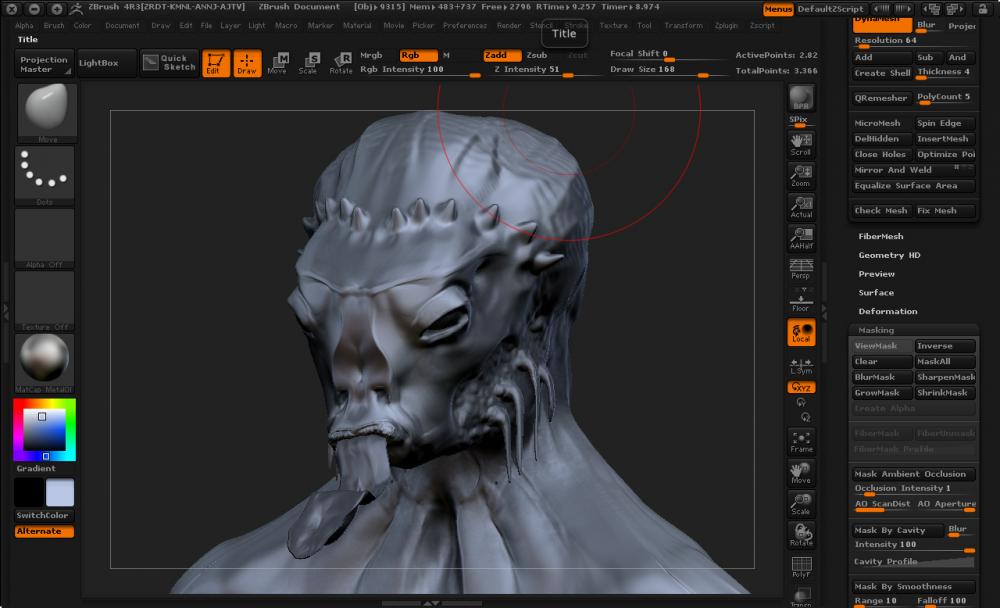Screen dimensions: 1000x608
Task: Select the Draw mode icon
Action: (247, 64)
